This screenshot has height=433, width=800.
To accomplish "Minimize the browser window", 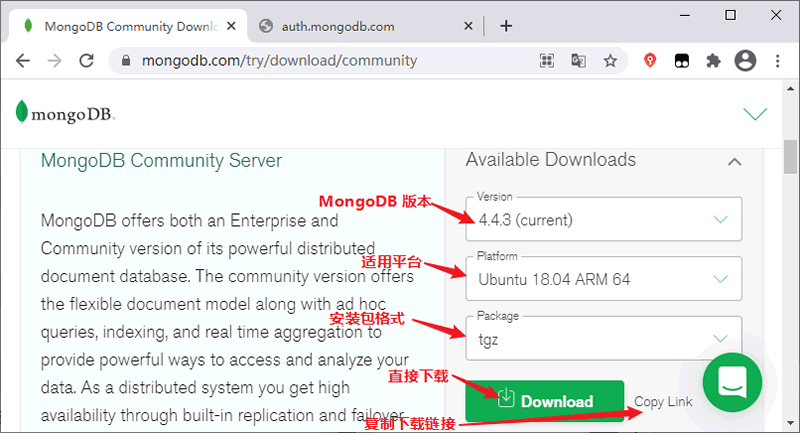I will pyautogui.click(x=685, y=15).
